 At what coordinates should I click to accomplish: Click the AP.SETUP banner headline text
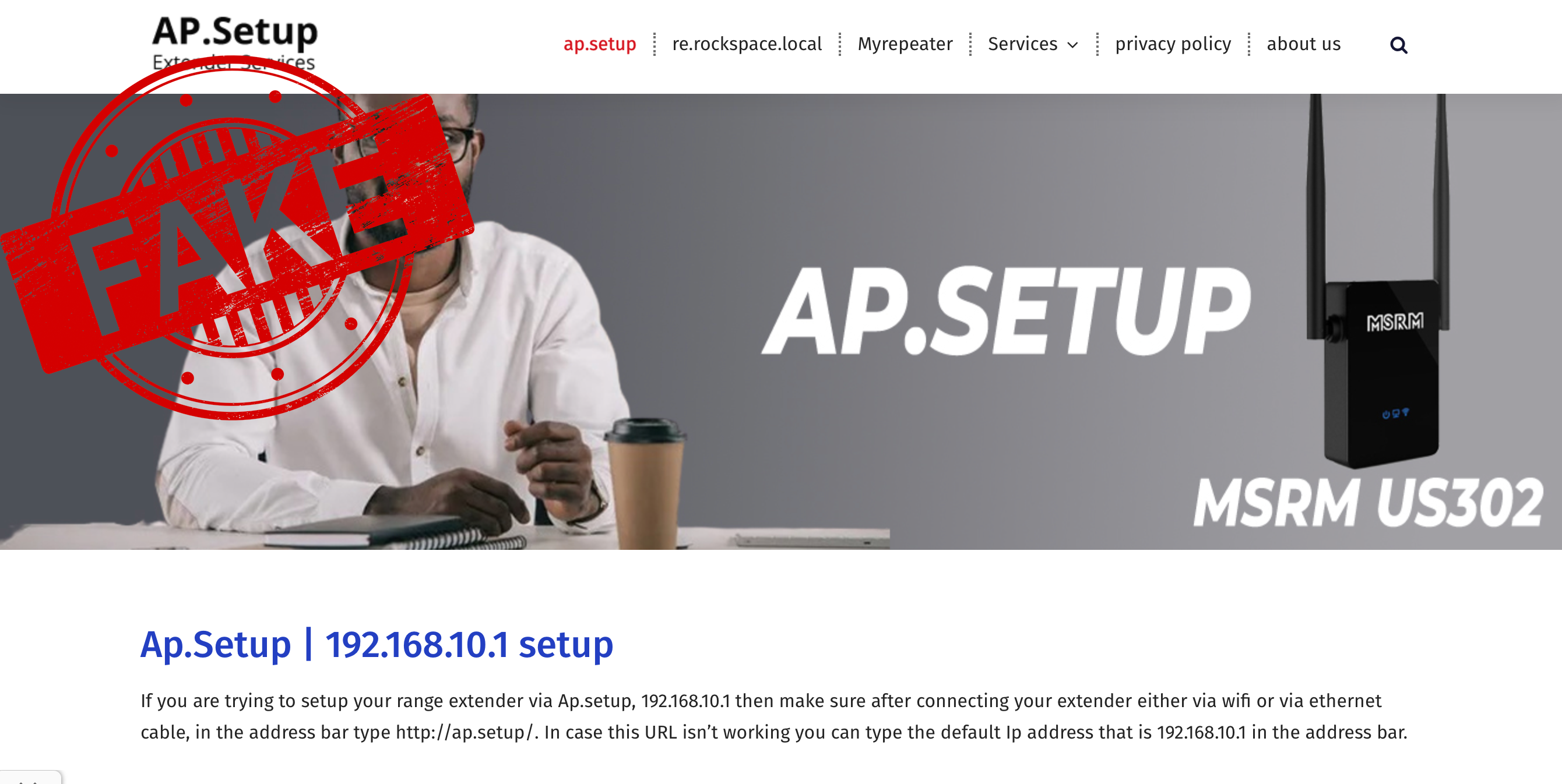click(1005, 311)
